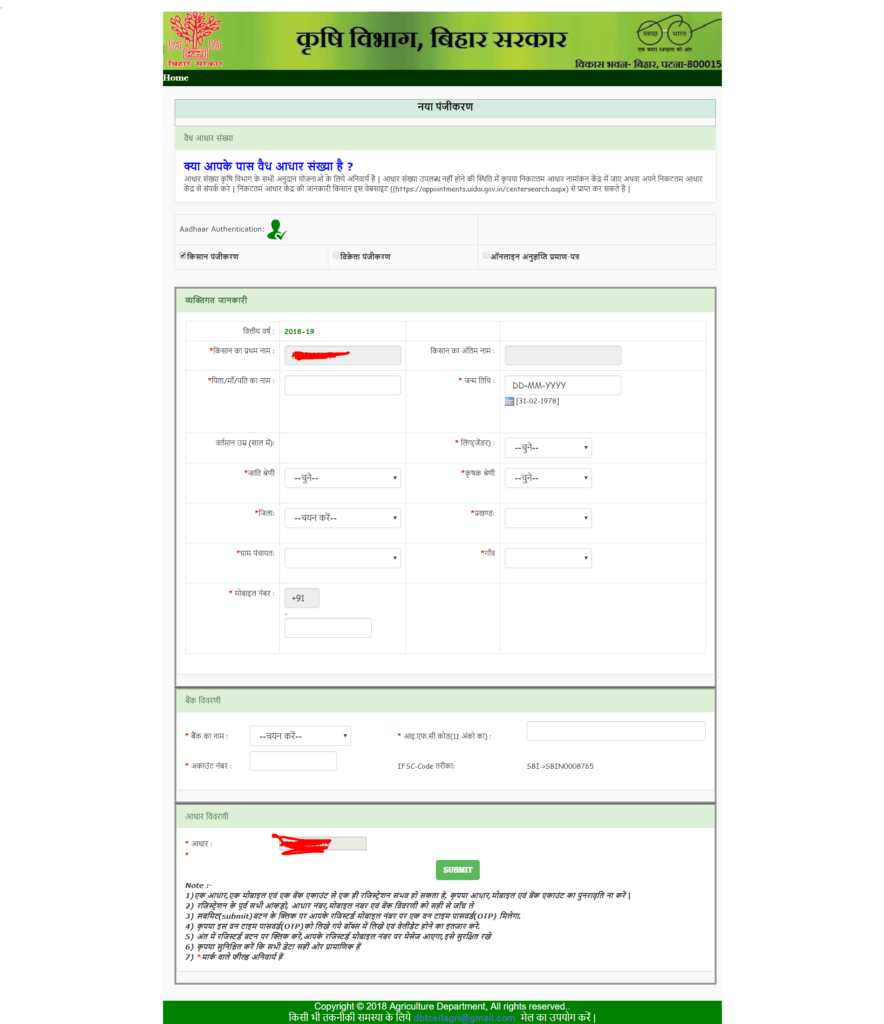Click the वर्तमान उम्र (साल में) label
884x1024 pixels.
point(245,443)
